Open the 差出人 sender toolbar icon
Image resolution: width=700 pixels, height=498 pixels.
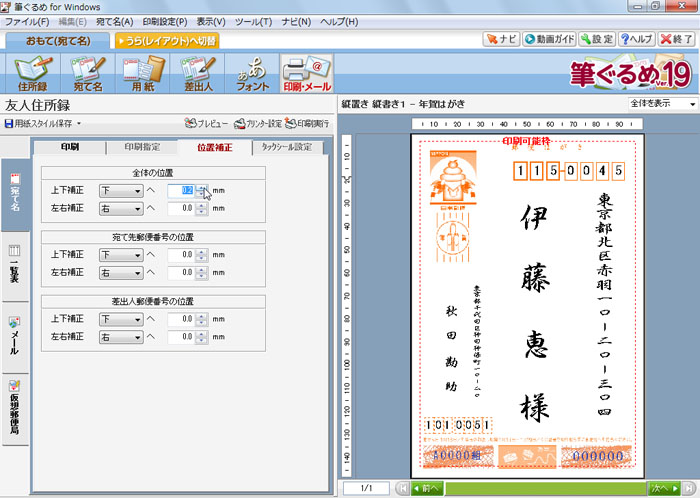197,74
